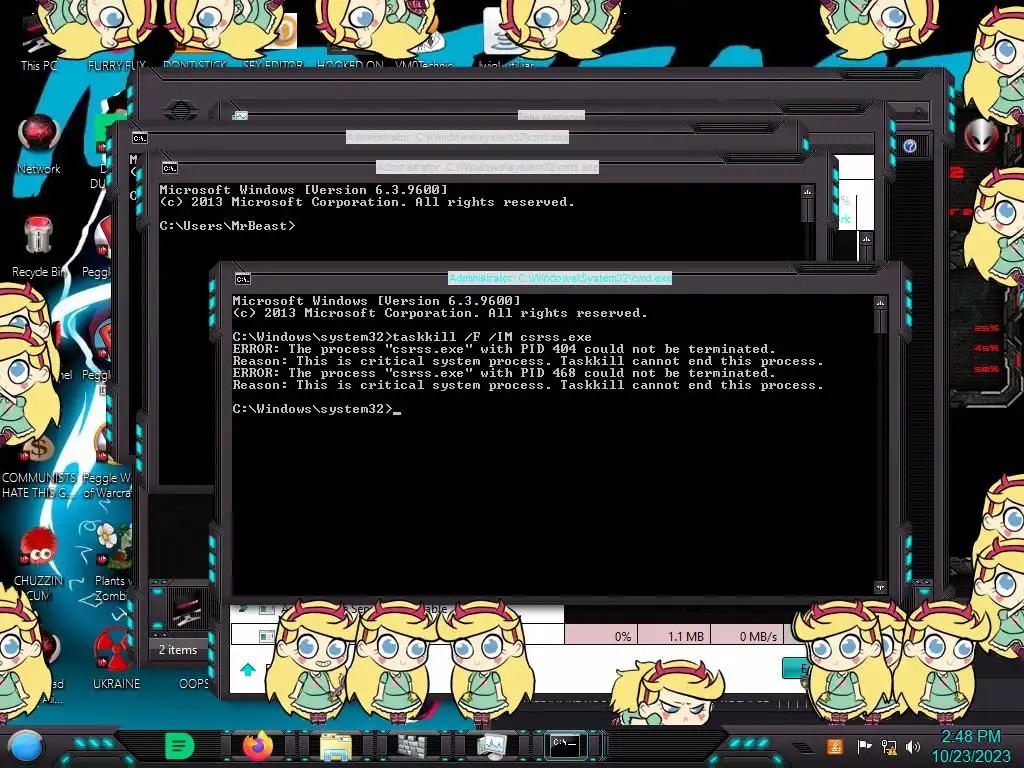The width and height of the screenshot is (1024, 768).
Task: Open the brick wall firewall taskbar icon
Action: pyautogui.click(x=413, y=746)
